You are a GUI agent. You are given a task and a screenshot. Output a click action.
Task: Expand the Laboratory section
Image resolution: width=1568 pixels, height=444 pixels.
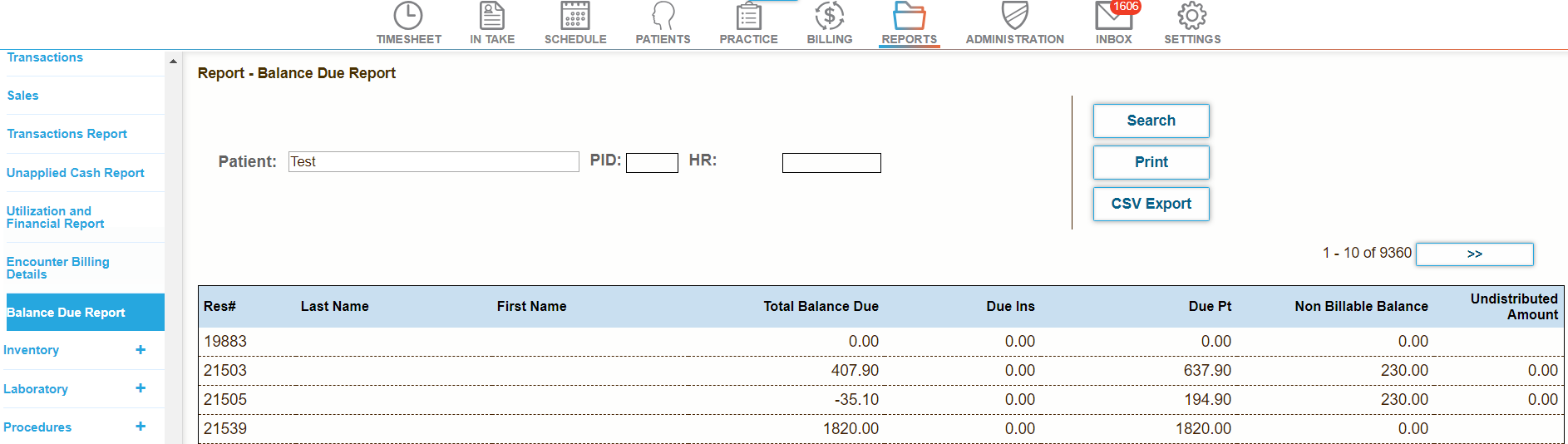141,388
